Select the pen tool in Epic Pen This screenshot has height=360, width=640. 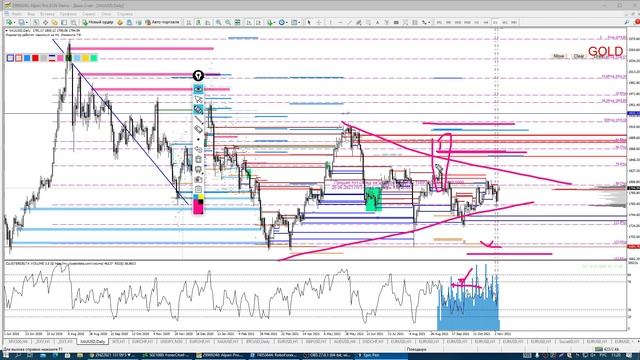coord(198,109)
